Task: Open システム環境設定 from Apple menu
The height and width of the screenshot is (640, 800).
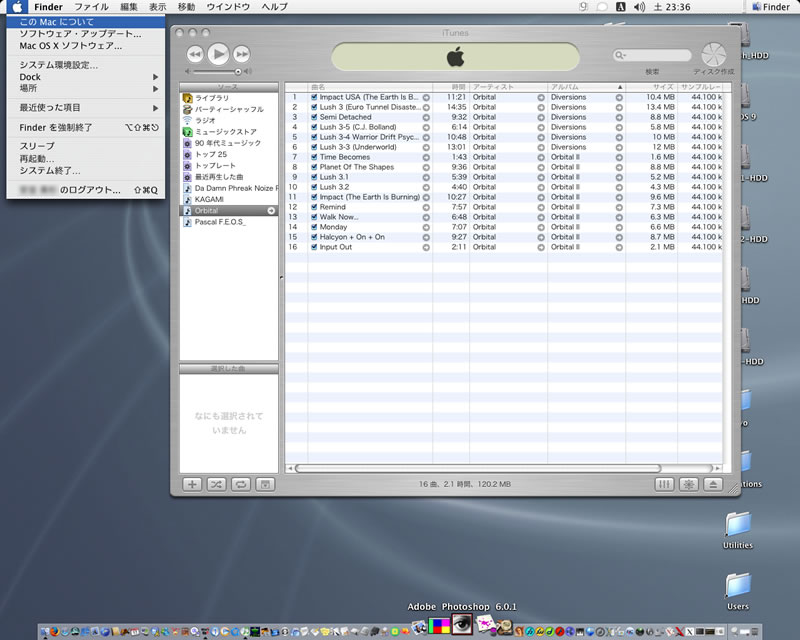Action: click(x=86, y=65)
